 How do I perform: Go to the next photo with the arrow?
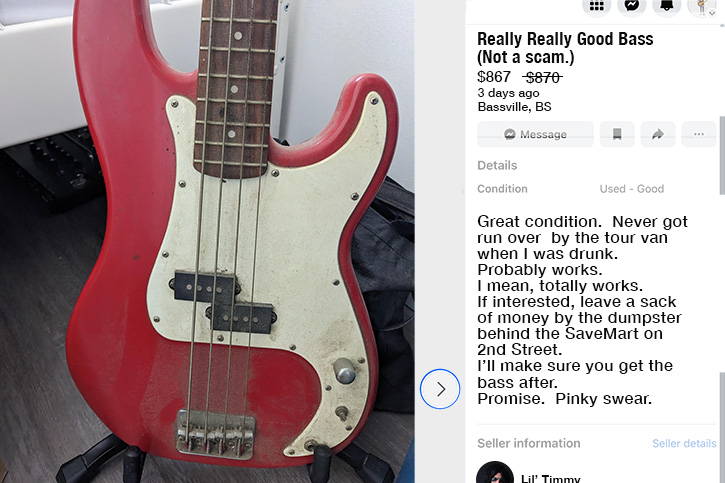click(440, 389)
